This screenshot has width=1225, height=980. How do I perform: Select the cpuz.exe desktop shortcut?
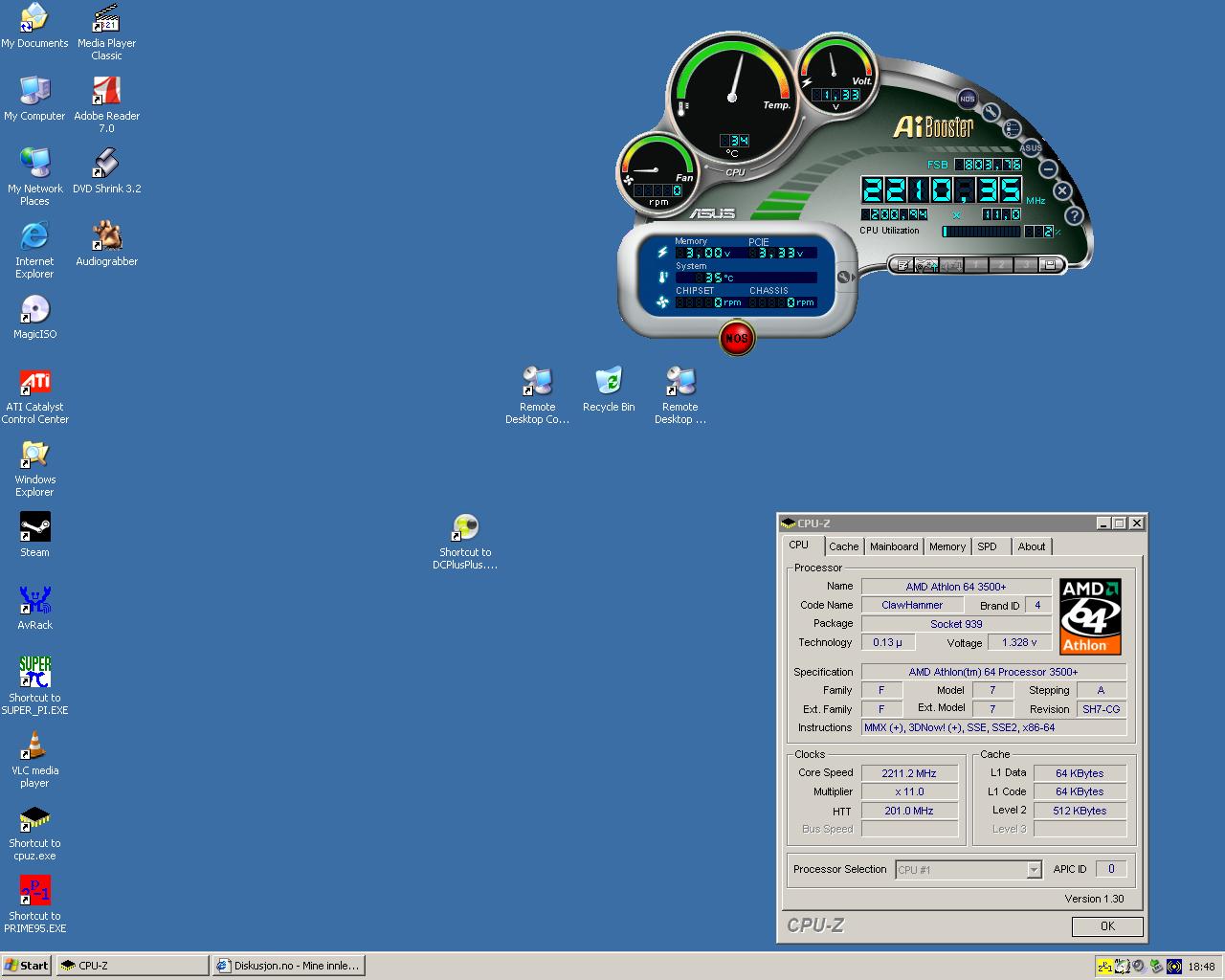[34, 832]
